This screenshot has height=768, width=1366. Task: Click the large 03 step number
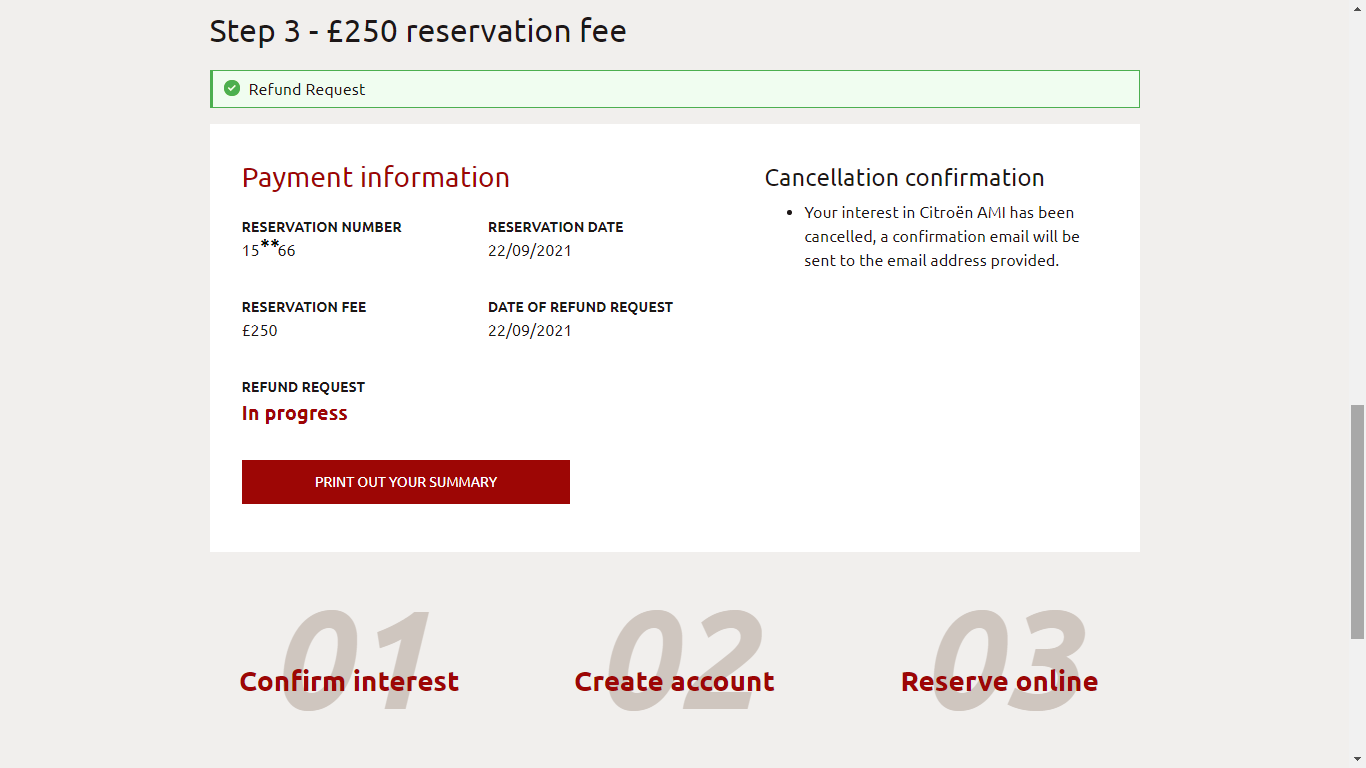point(1008,661)
